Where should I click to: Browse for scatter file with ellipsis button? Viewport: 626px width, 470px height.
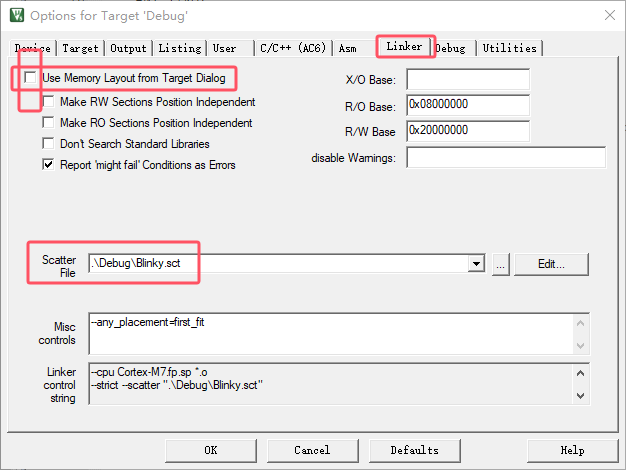click(x=500, y=264)
